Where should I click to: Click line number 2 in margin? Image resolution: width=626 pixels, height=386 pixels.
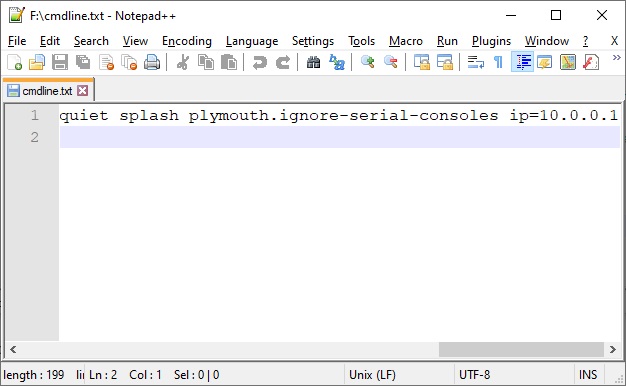pyautogui.click(x=35, y=137)
